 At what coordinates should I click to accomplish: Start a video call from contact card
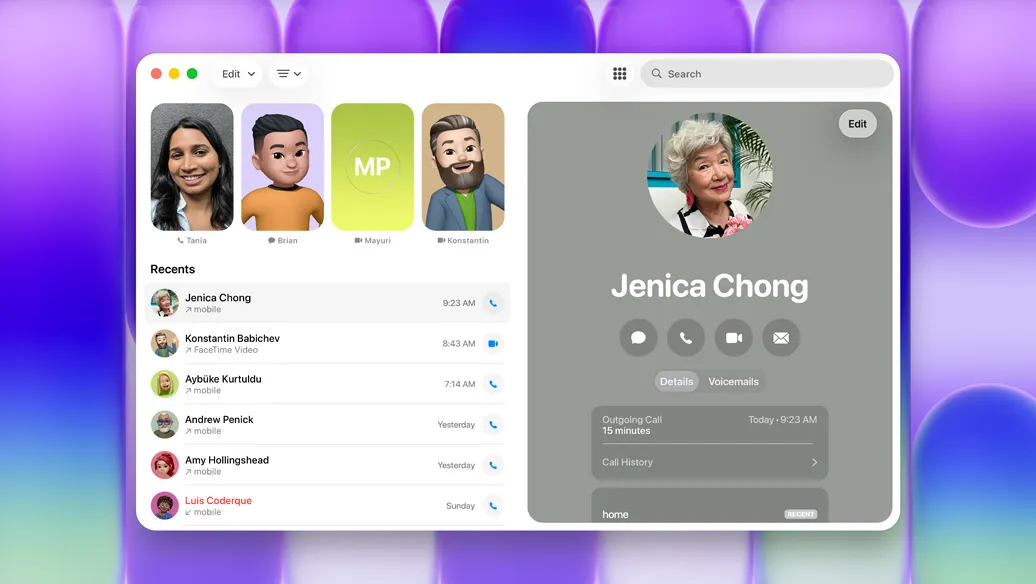(733, 338)
